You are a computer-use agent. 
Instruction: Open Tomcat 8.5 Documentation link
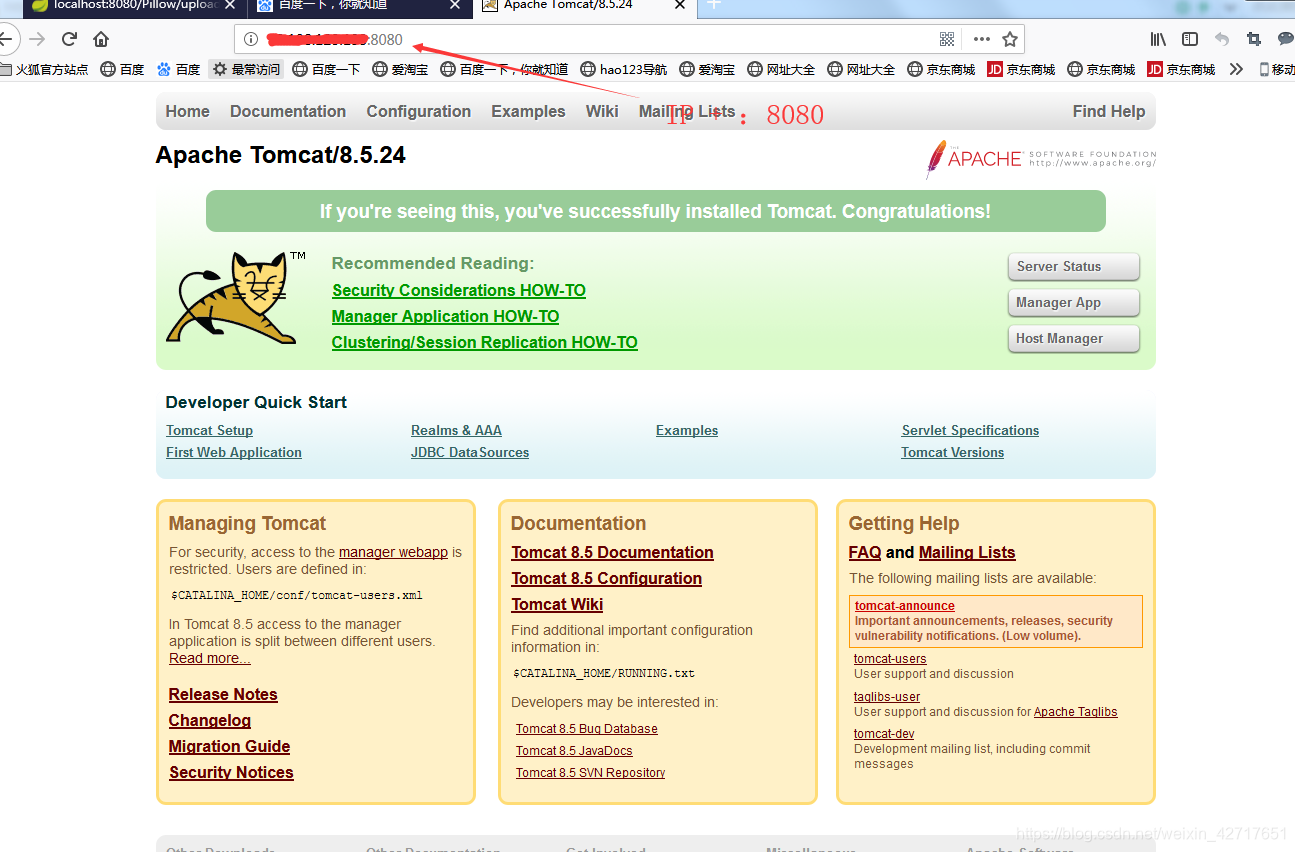pos(612,552)
